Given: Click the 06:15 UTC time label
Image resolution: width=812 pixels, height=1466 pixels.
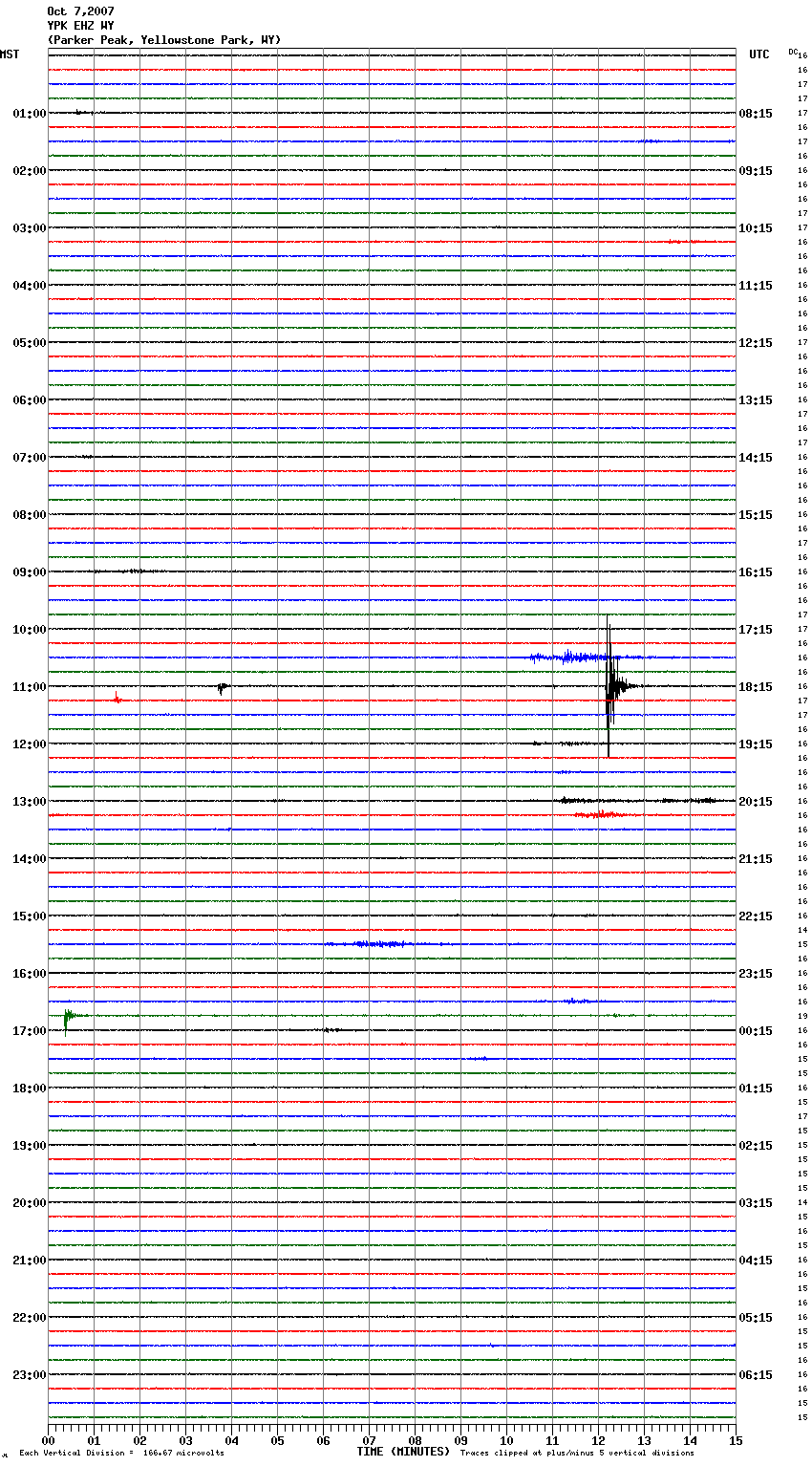Looking at the screenshot, I should pos(756,1375).
